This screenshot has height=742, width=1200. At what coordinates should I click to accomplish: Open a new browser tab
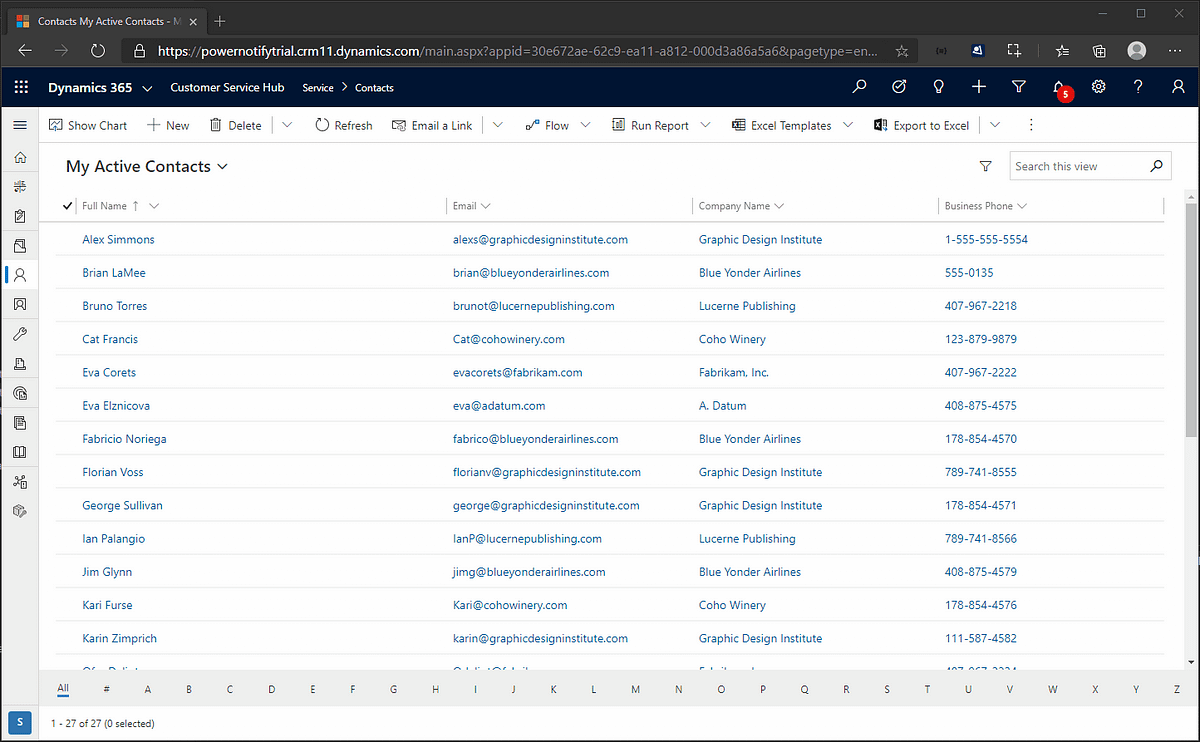click(x=220, y=20)
